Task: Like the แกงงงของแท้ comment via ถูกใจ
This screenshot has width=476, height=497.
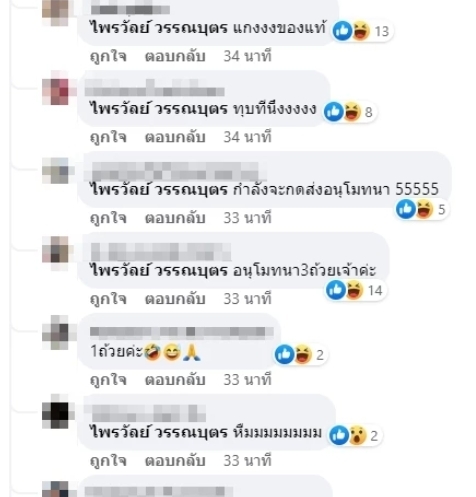Action: click(108, 56)
